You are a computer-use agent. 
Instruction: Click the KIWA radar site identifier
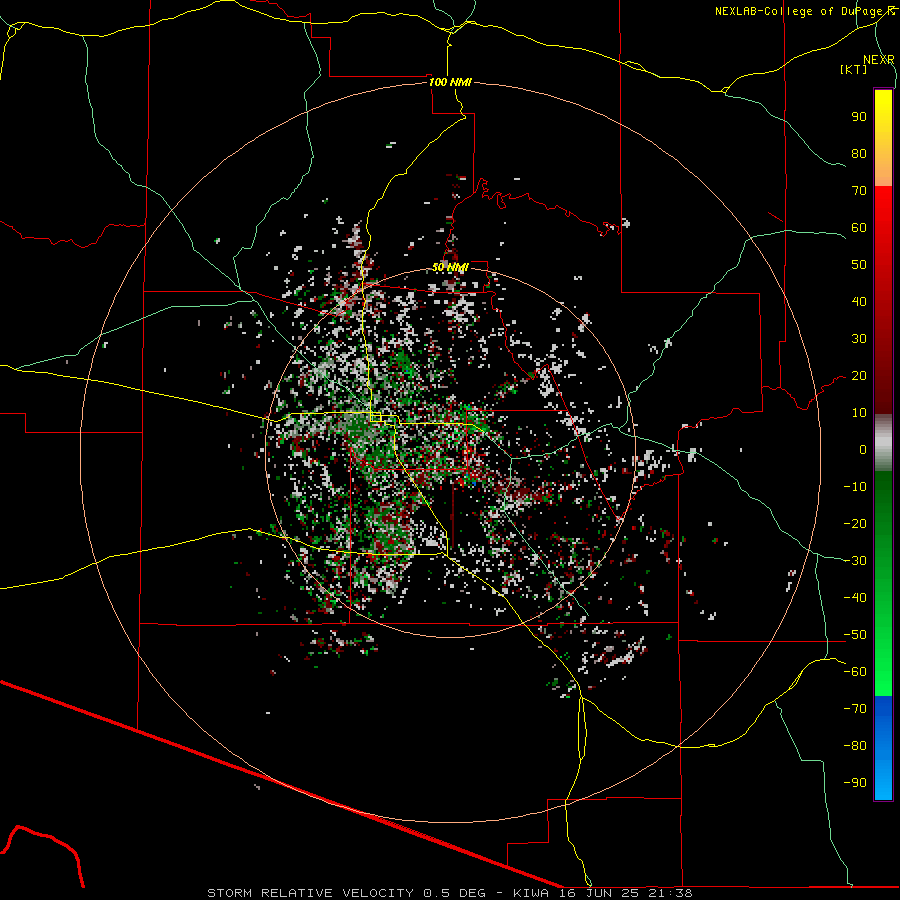click(531, 893)
